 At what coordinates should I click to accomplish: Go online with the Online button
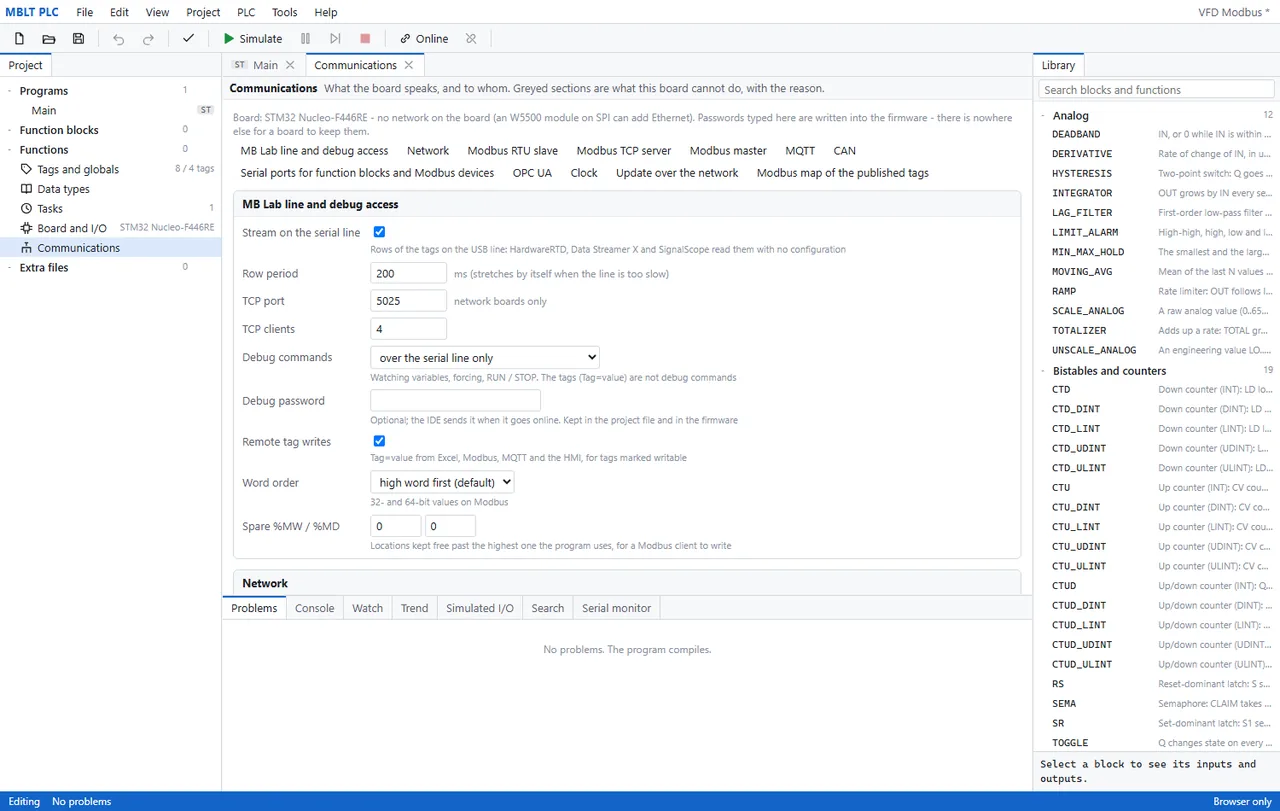(424, 39)
